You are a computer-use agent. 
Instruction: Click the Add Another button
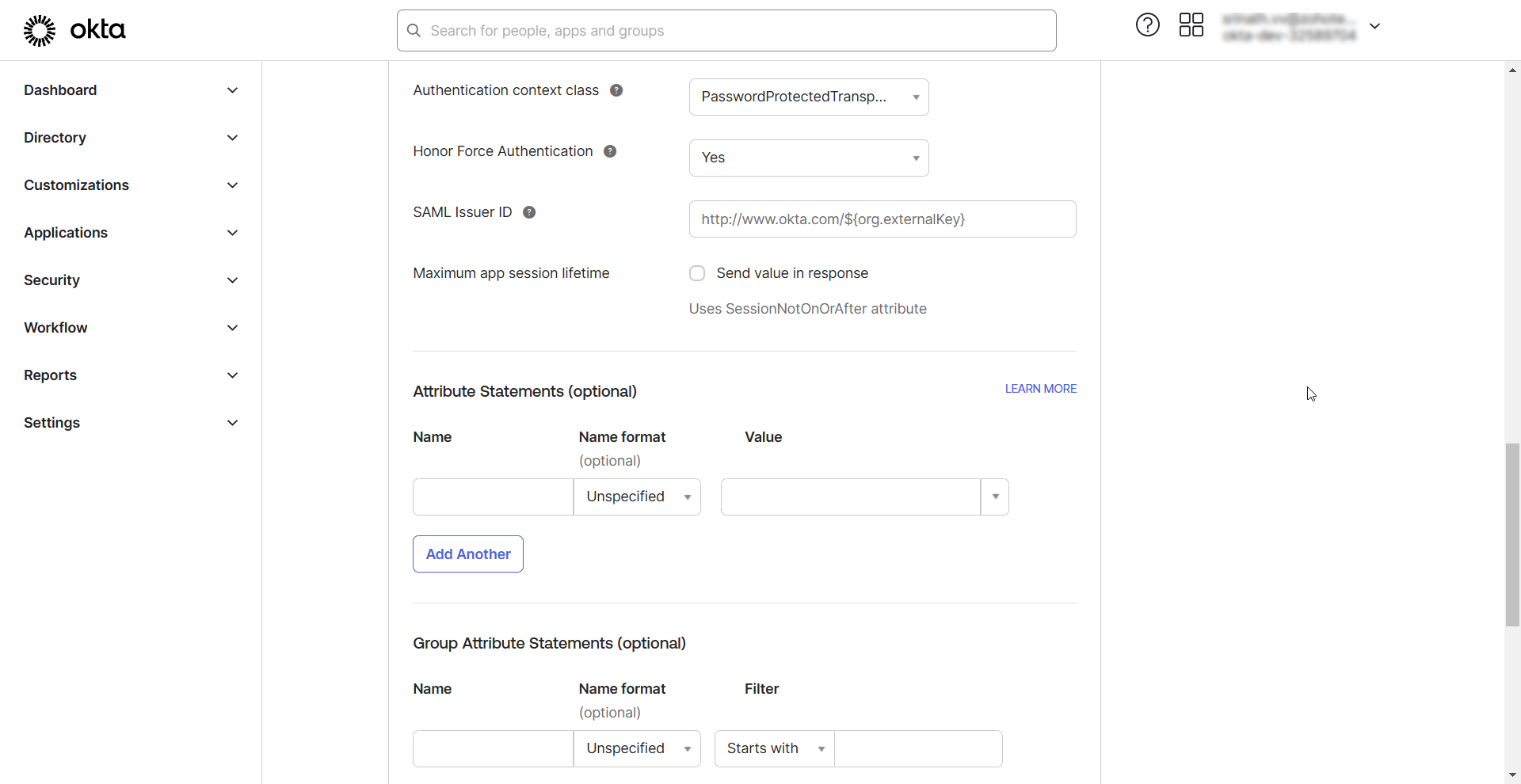tap(468, 554)
